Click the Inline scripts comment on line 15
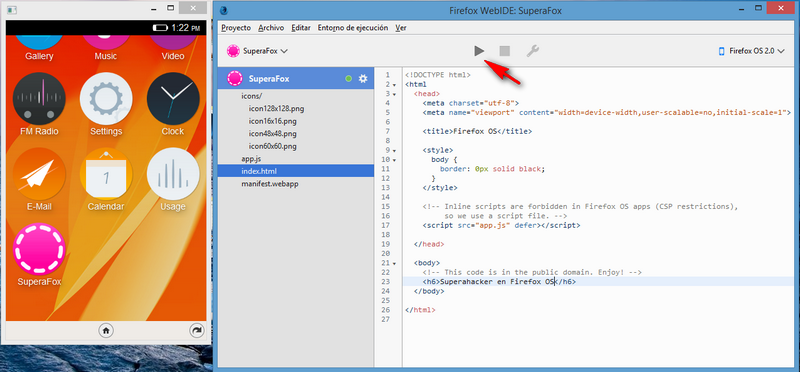The width and height of the screenshot is (800, 372). (581, 207)
